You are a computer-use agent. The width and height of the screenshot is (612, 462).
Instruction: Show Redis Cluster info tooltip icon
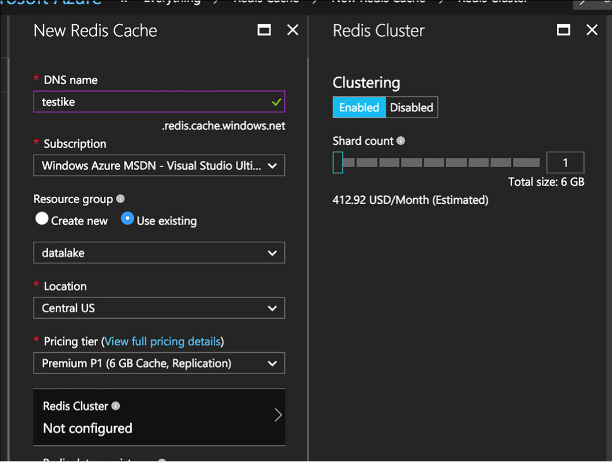[116, 406]
